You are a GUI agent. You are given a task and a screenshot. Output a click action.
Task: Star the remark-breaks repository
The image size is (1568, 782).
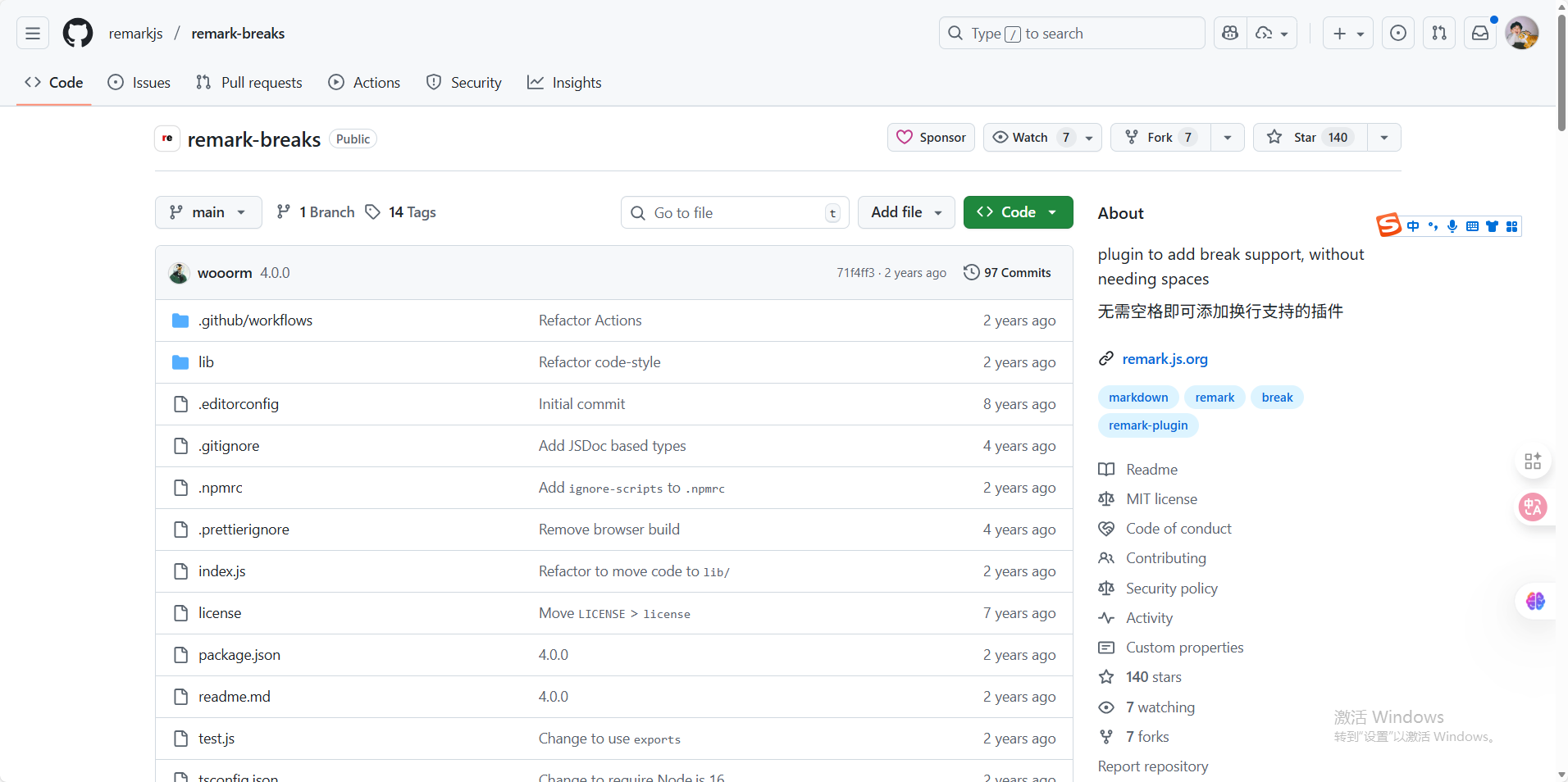(1310, 138)
